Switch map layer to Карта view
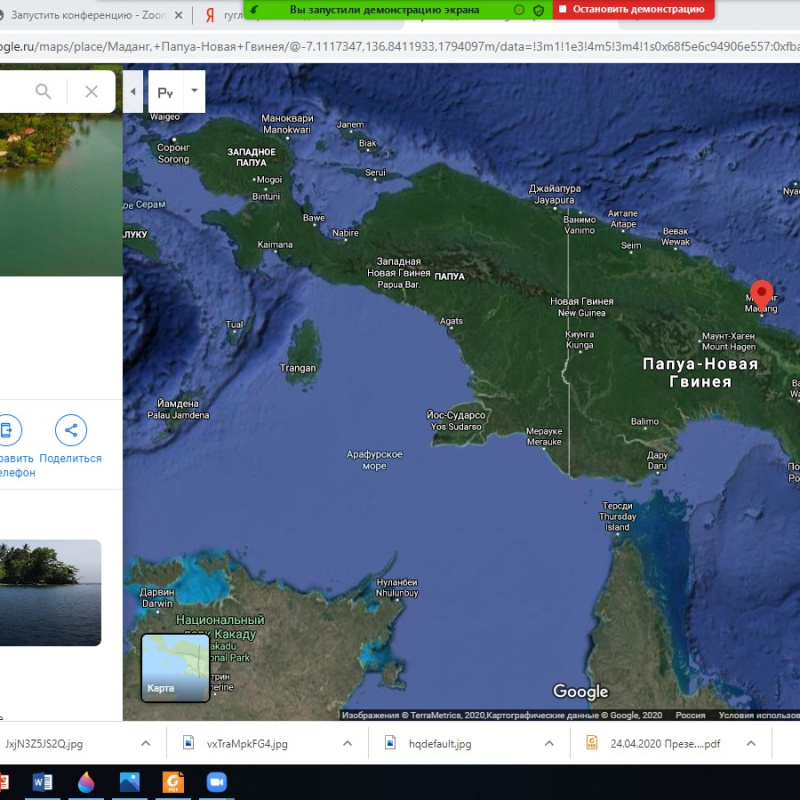Screen dimensions: 800x800 coord(175,667)
